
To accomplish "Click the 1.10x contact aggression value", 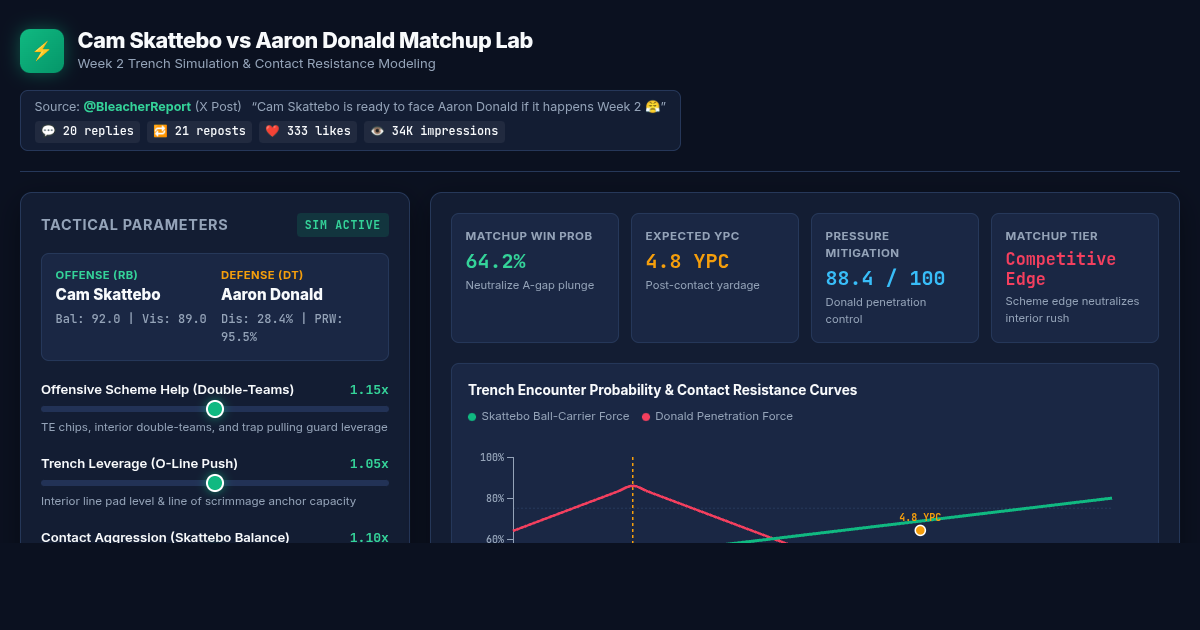I will (369, 537).
